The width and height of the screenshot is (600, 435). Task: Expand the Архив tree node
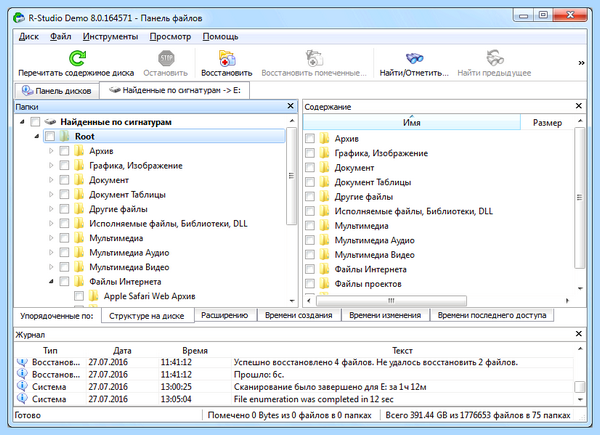tap(51, 151)
